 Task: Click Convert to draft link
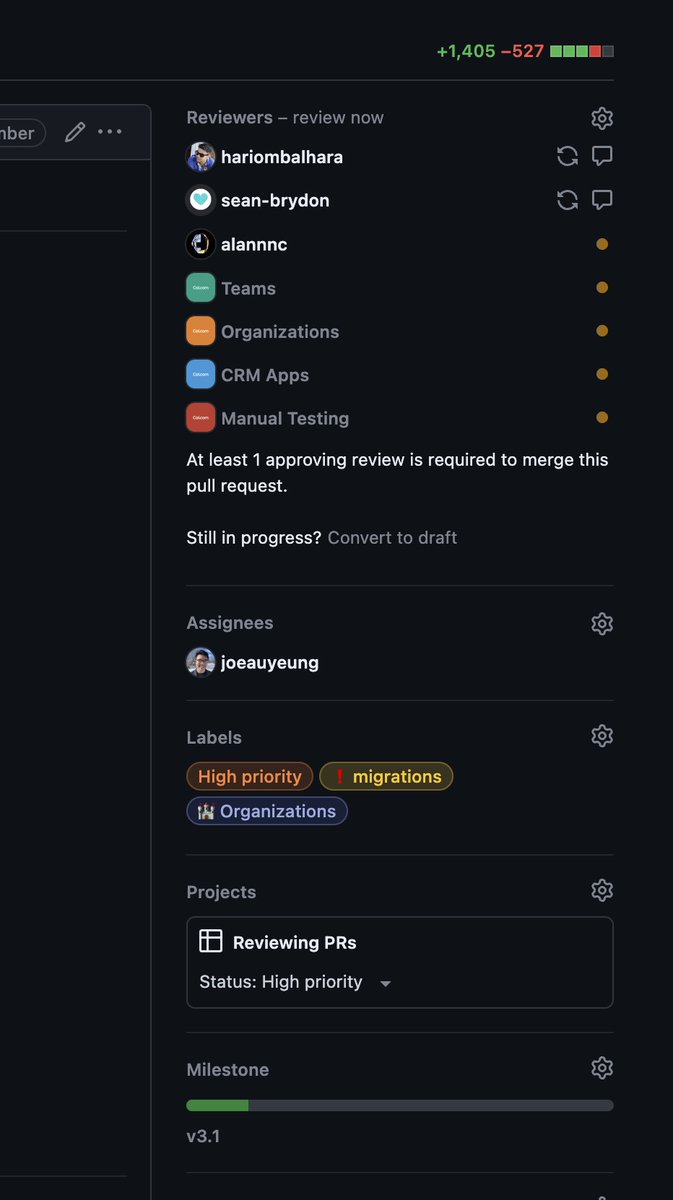click(392, 537)
